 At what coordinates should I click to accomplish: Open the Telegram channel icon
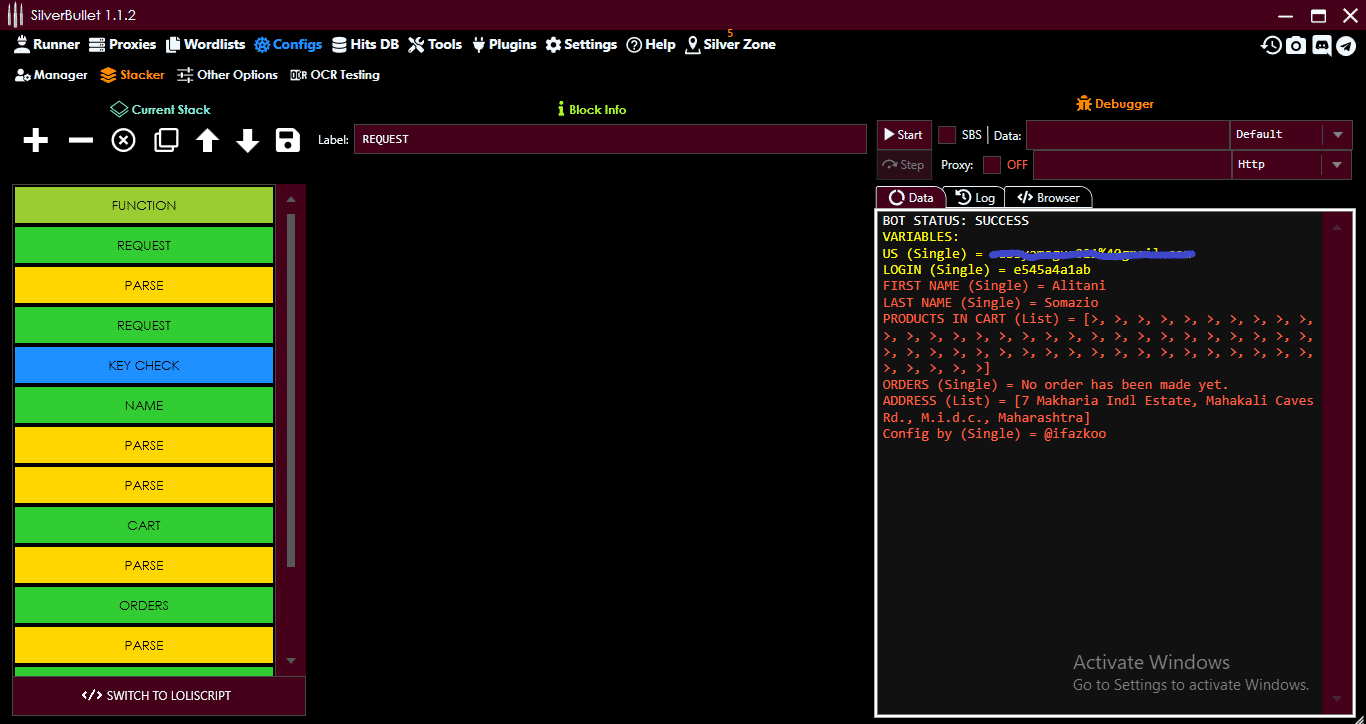coord(1348,45)
